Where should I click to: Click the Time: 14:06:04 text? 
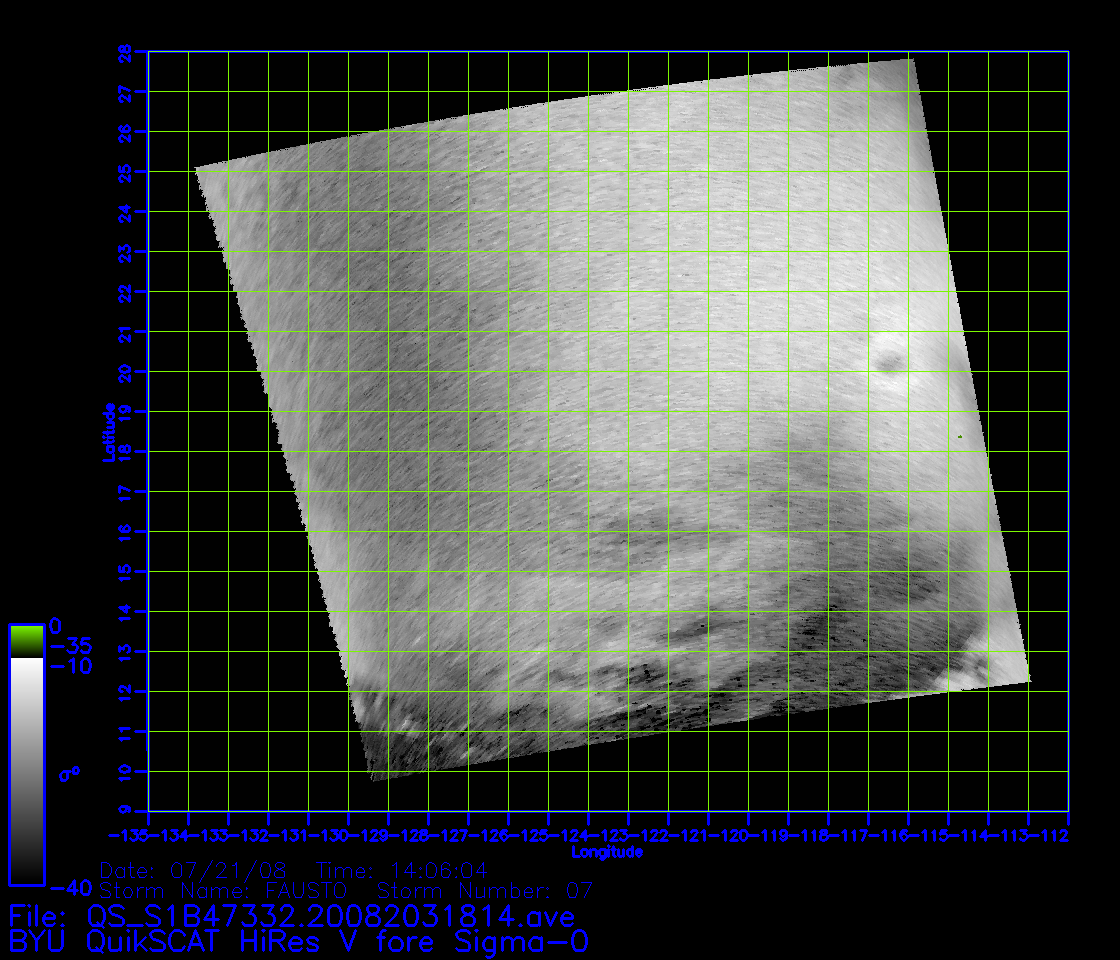pyautogui.click(x=402, y=870)
